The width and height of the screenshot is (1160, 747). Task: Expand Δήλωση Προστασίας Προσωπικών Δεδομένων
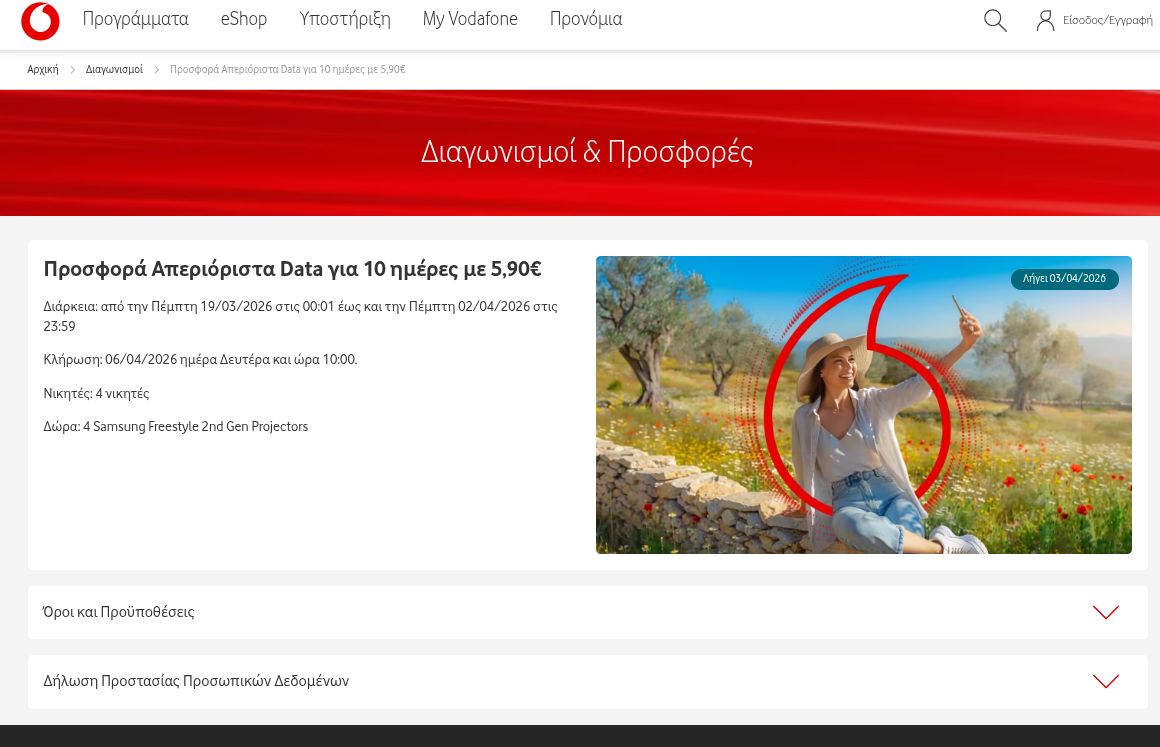point(196,681)
